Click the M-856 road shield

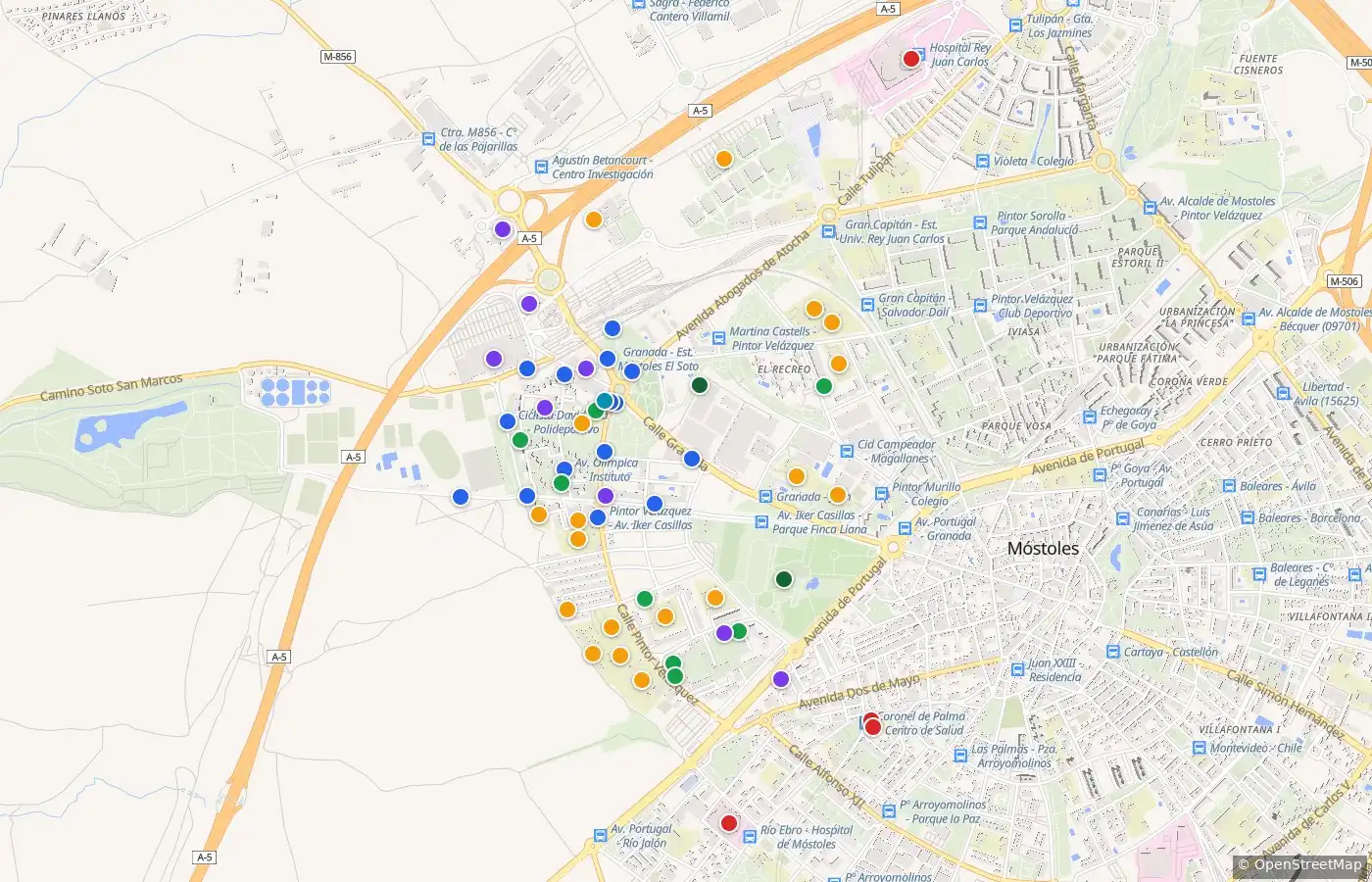337,57
